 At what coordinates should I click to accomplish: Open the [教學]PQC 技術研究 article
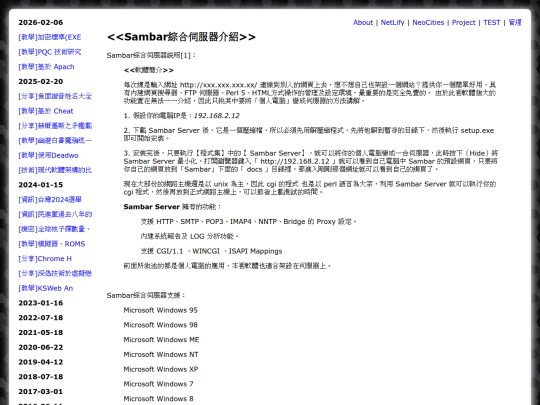(50, 52)
